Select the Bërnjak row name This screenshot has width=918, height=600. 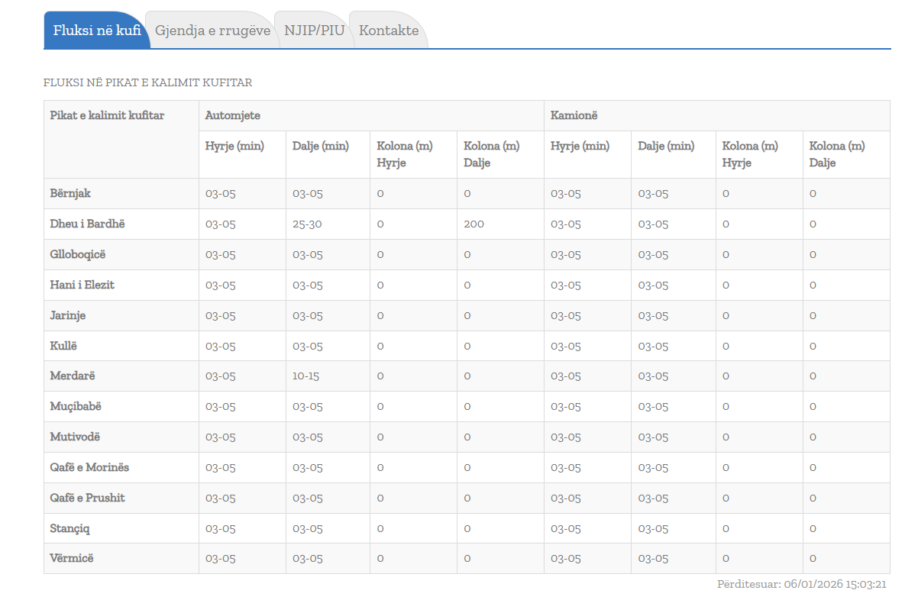coord(71,193)
